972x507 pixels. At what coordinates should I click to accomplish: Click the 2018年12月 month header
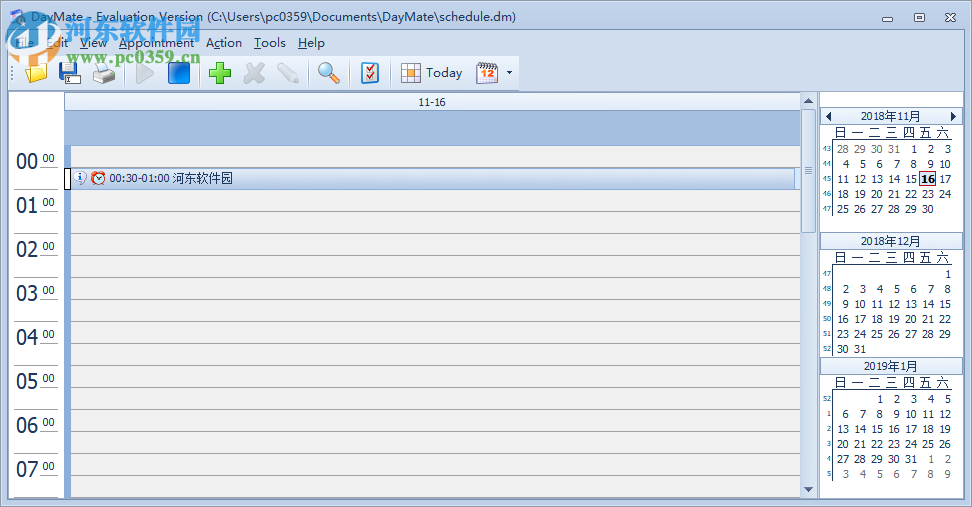click(890, 241)
